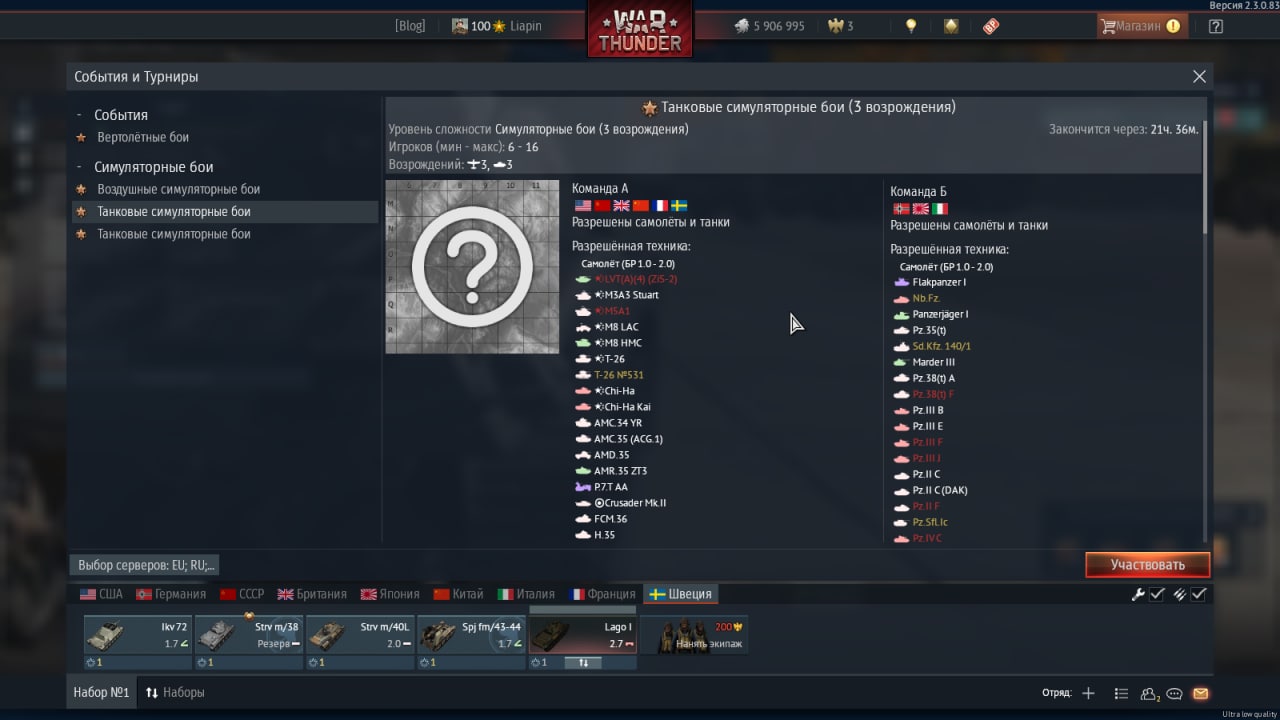Open the mail inbox envelope icon

pos(1201,693)
